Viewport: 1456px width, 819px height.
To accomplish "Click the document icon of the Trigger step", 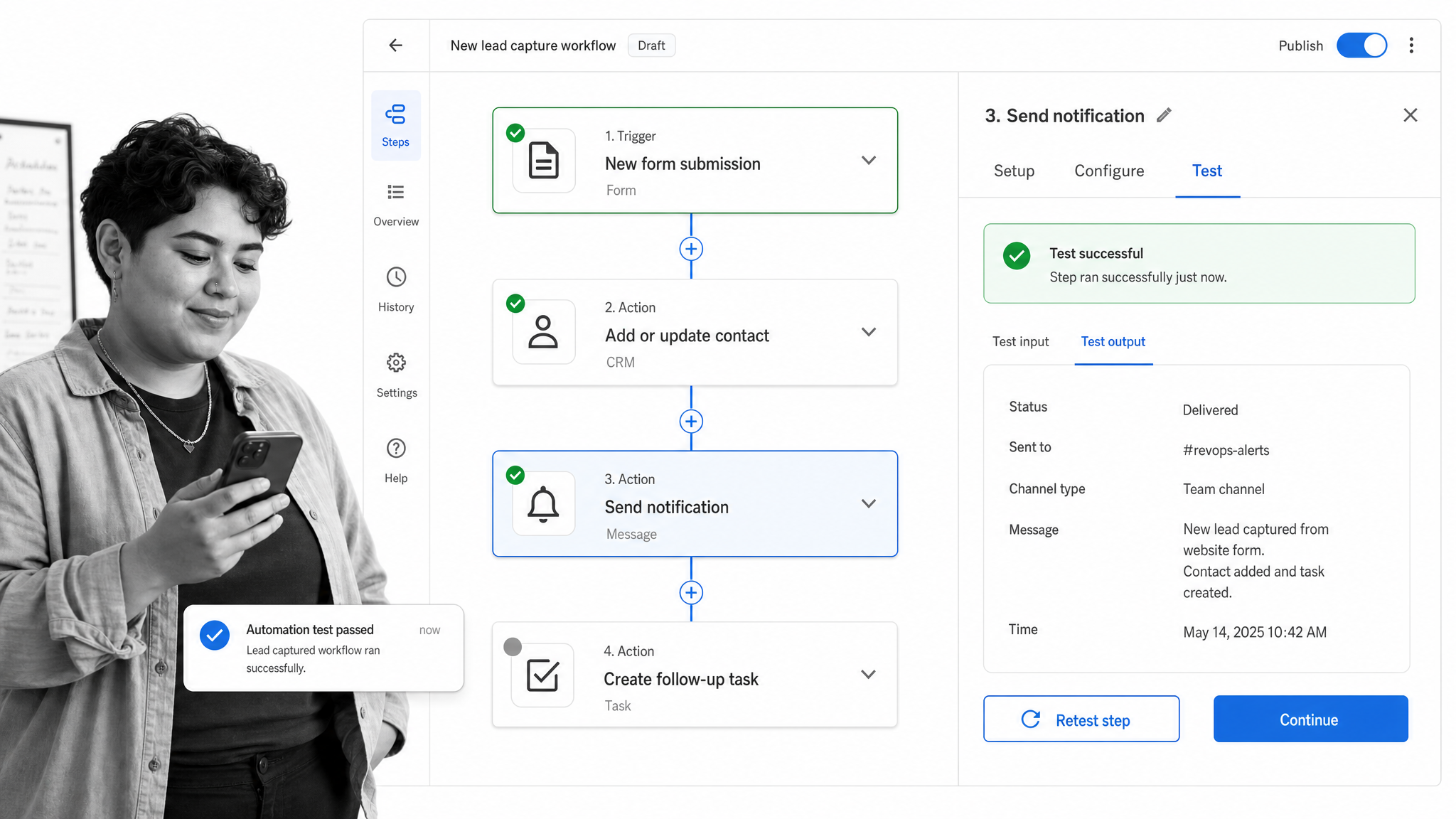I will (x=544, y=161).
